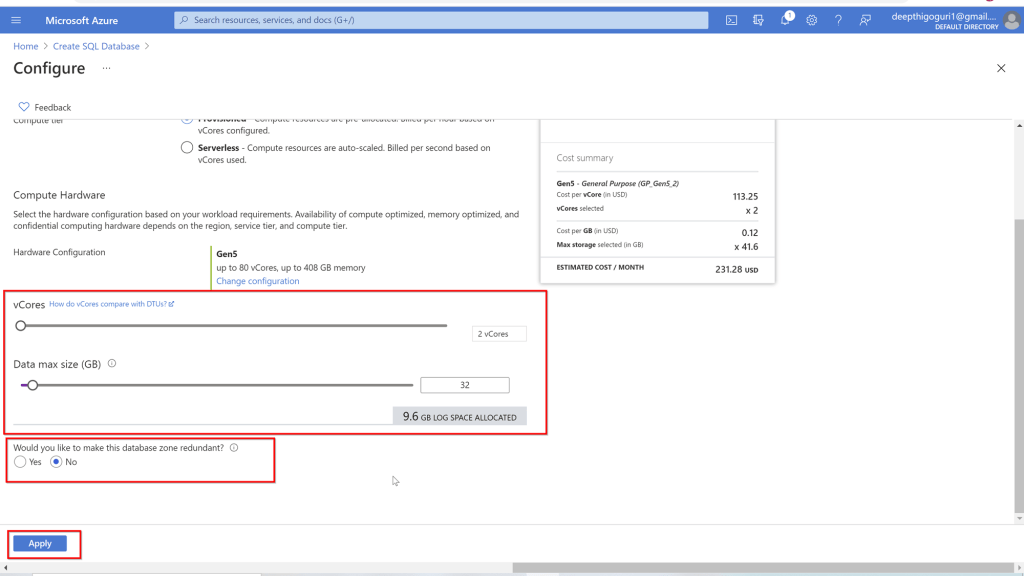Screen dimensions: 1024x576
Task: Click the vCores slider handle
Action: [20, 325]
